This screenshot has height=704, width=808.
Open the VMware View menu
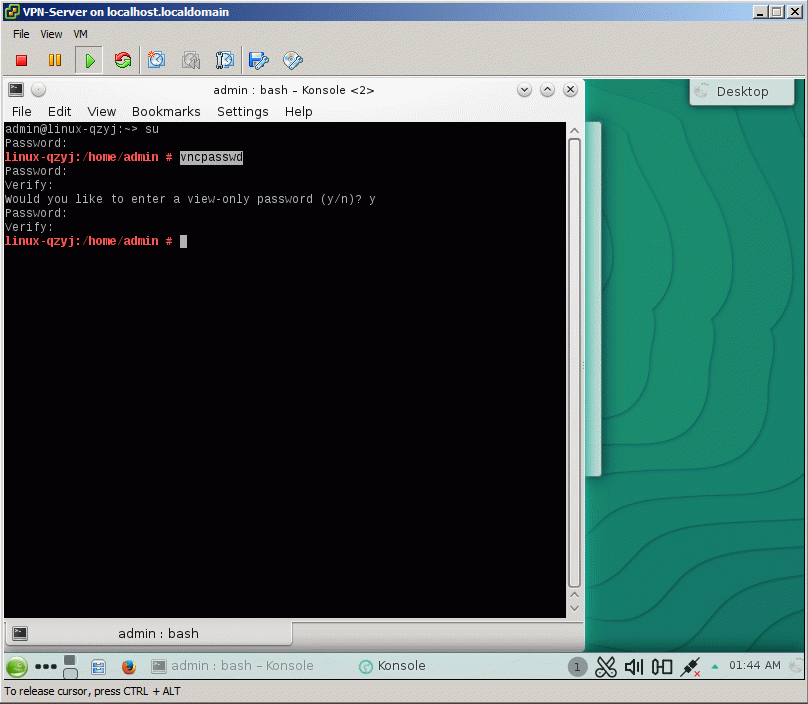(x=51, y=34)
